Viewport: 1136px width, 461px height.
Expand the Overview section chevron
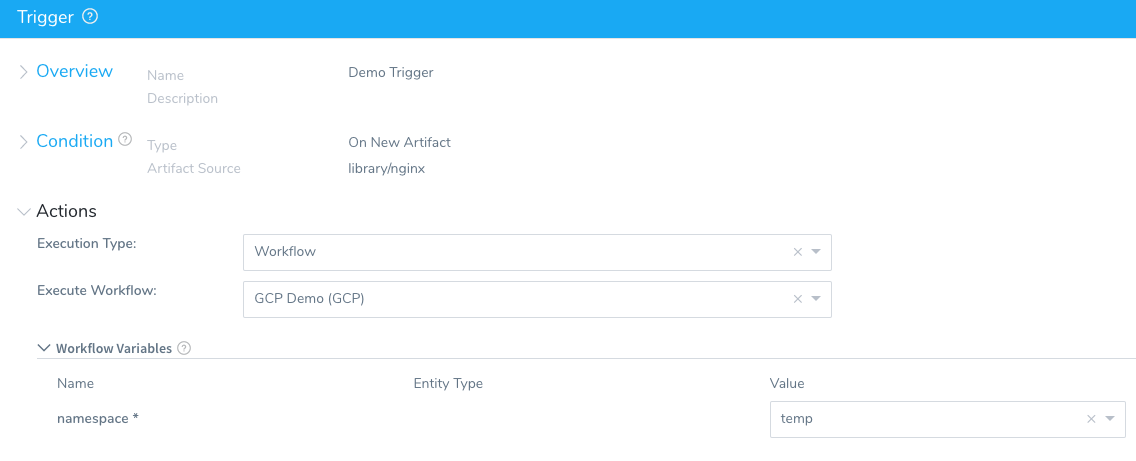pos(23,71)
